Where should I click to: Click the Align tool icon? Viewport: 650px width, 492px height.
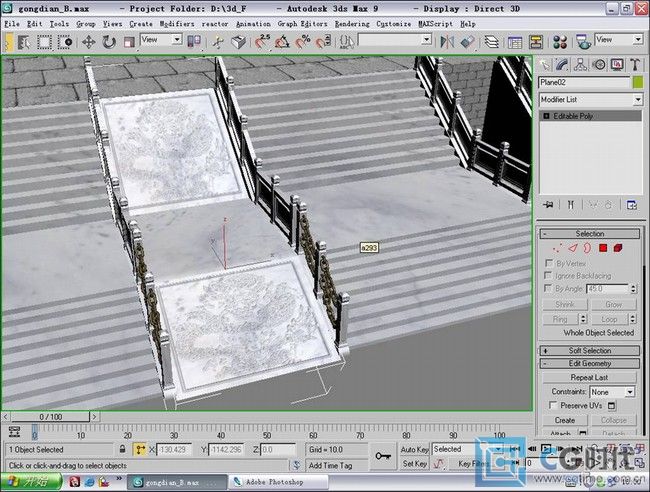[x=467, y=42]
